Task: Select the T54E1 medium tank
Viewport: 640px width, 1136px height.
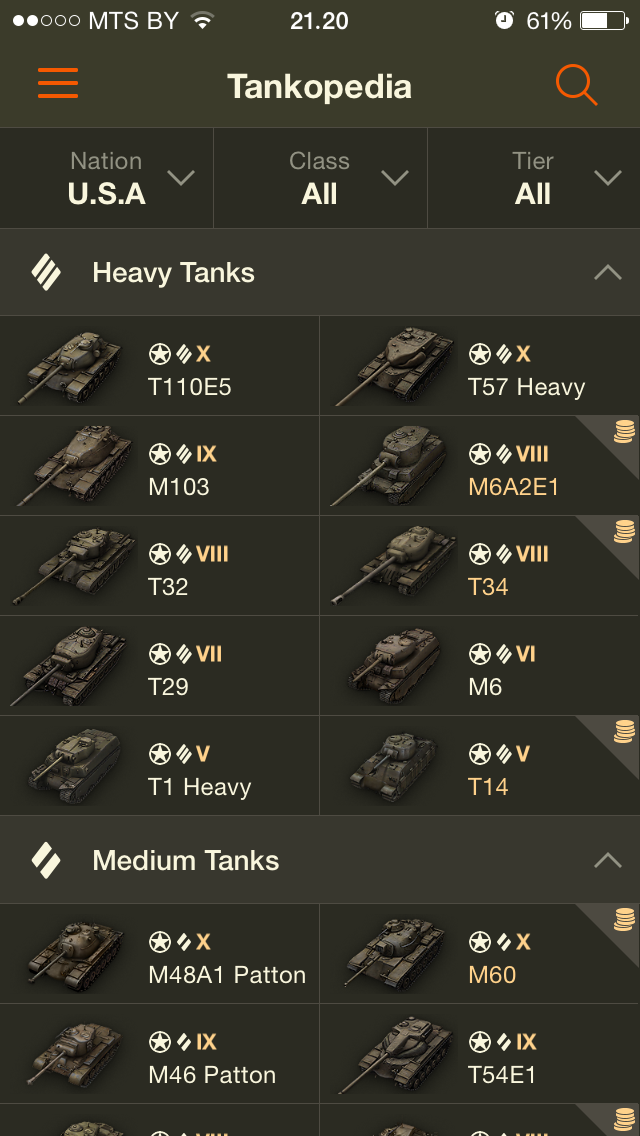Action: tap(480, 1054)
